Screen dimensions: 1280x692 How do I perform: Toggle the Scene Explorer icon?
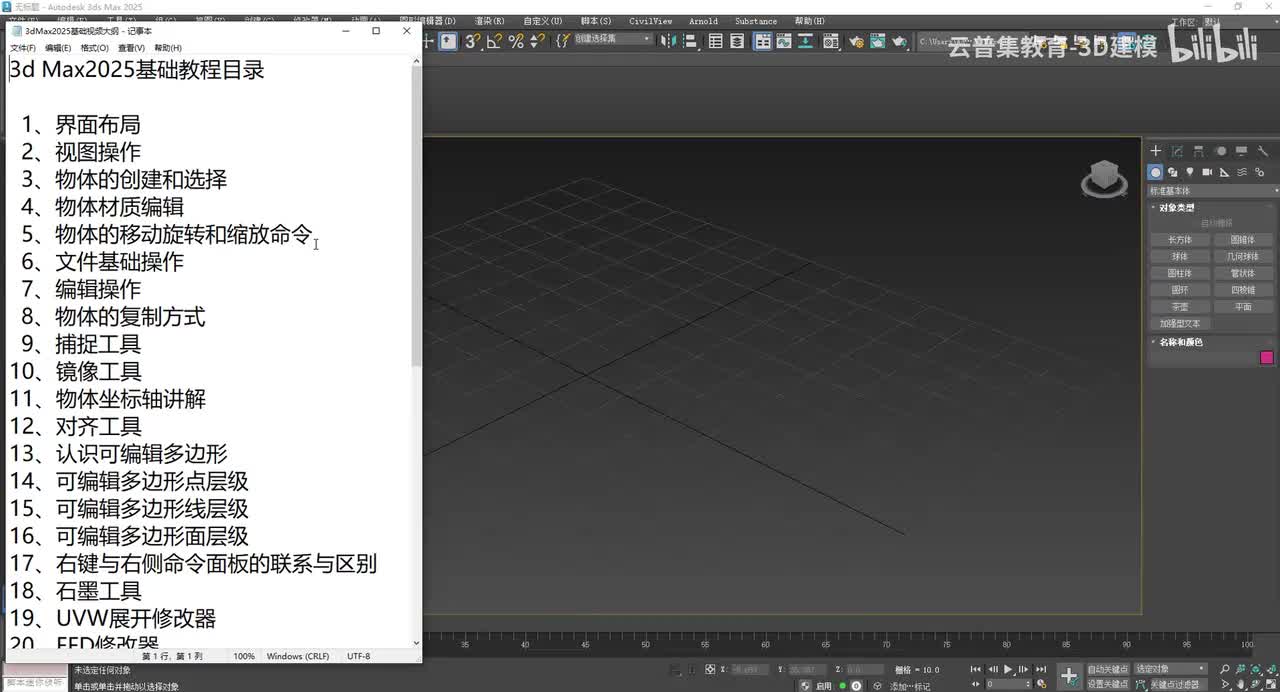point(715,41)
